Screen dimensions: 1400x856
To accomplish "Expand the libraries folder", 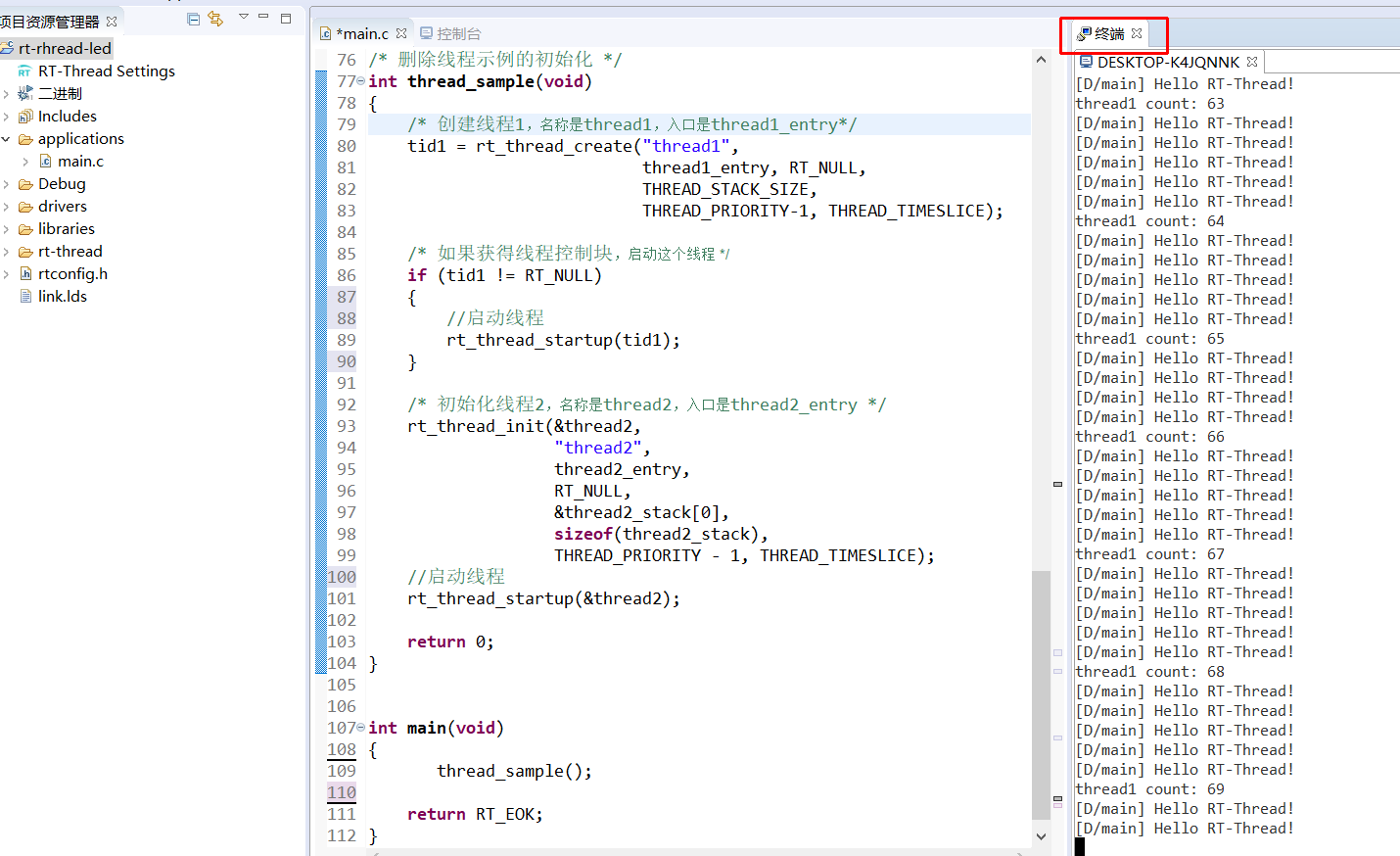I will click(6, 229).
